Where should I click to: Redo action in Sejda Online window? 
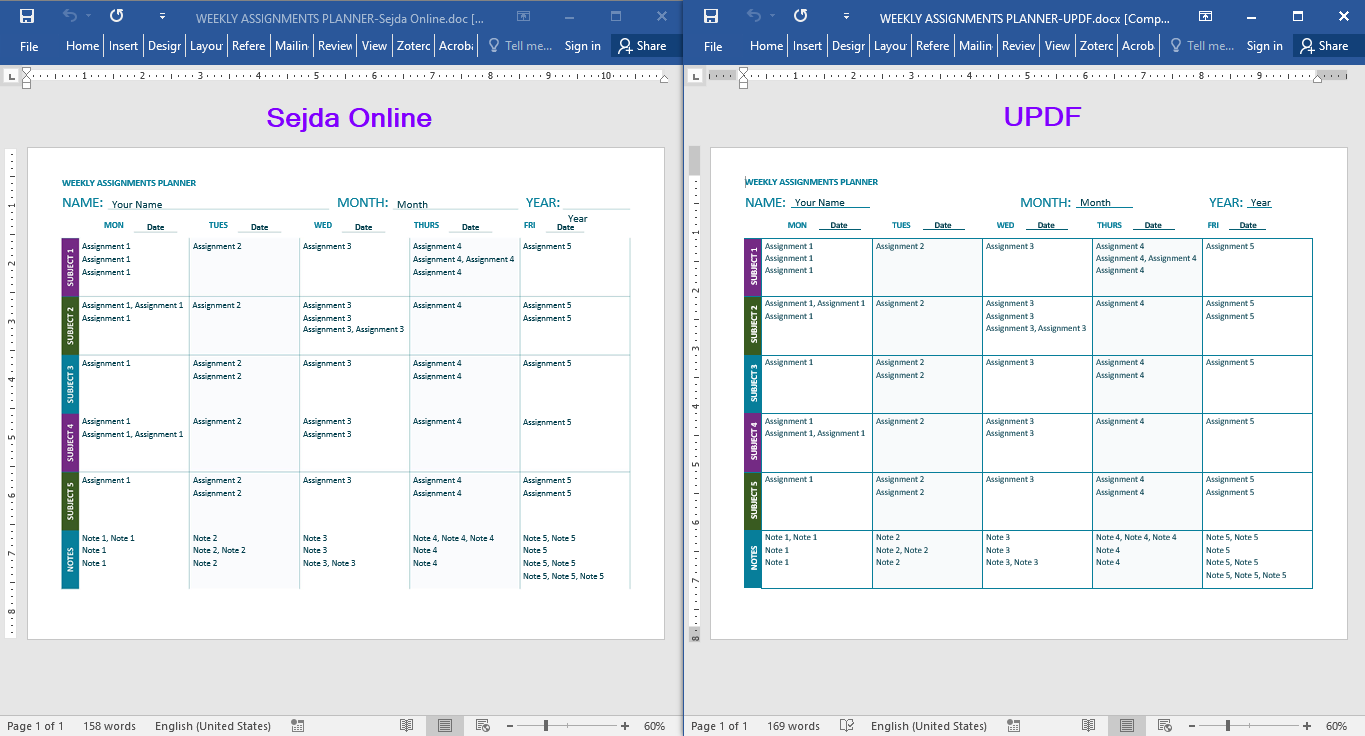pos(117,16)
